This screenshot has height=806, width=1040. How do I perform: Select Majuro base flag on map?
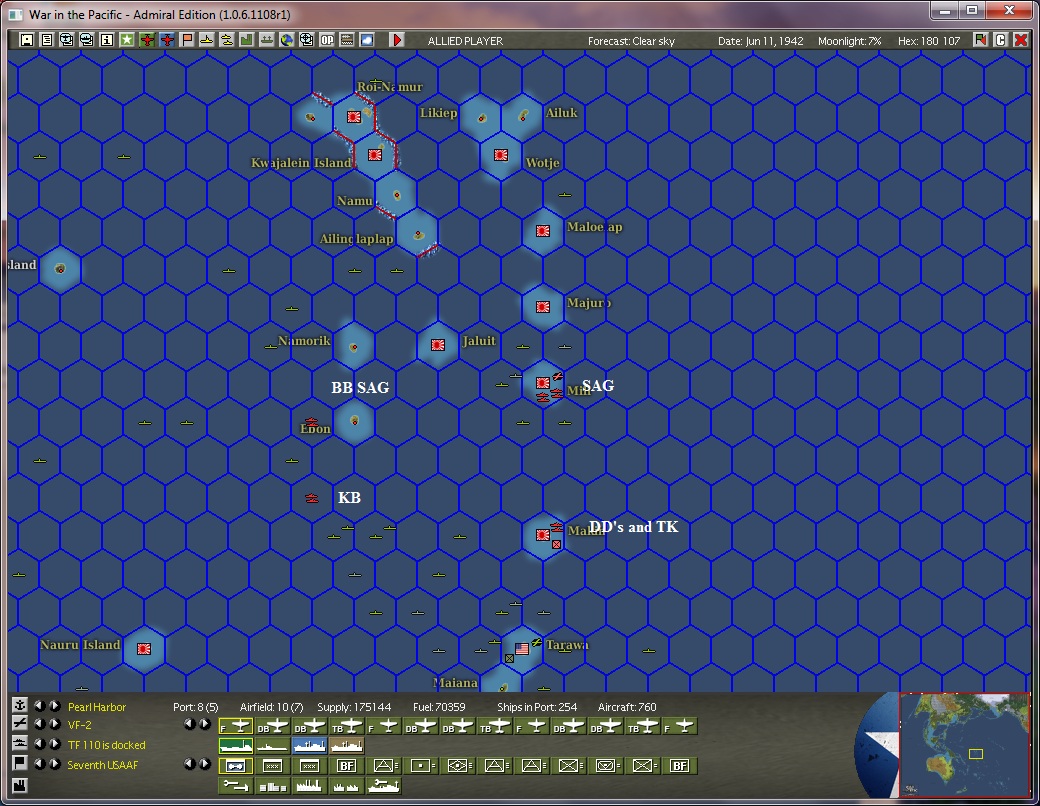tap(543, 307)
